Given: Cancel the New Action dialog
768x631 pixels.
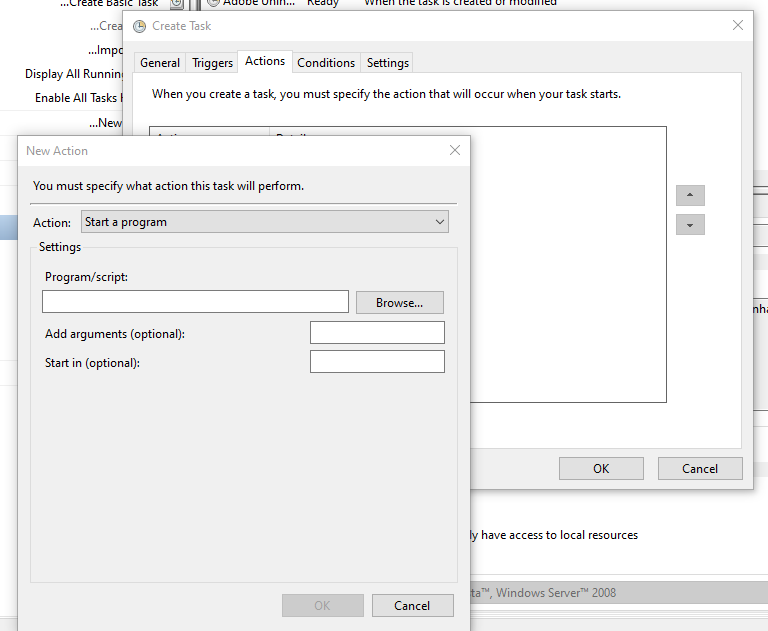Looking at the screenshot, I should coord(412,606).
